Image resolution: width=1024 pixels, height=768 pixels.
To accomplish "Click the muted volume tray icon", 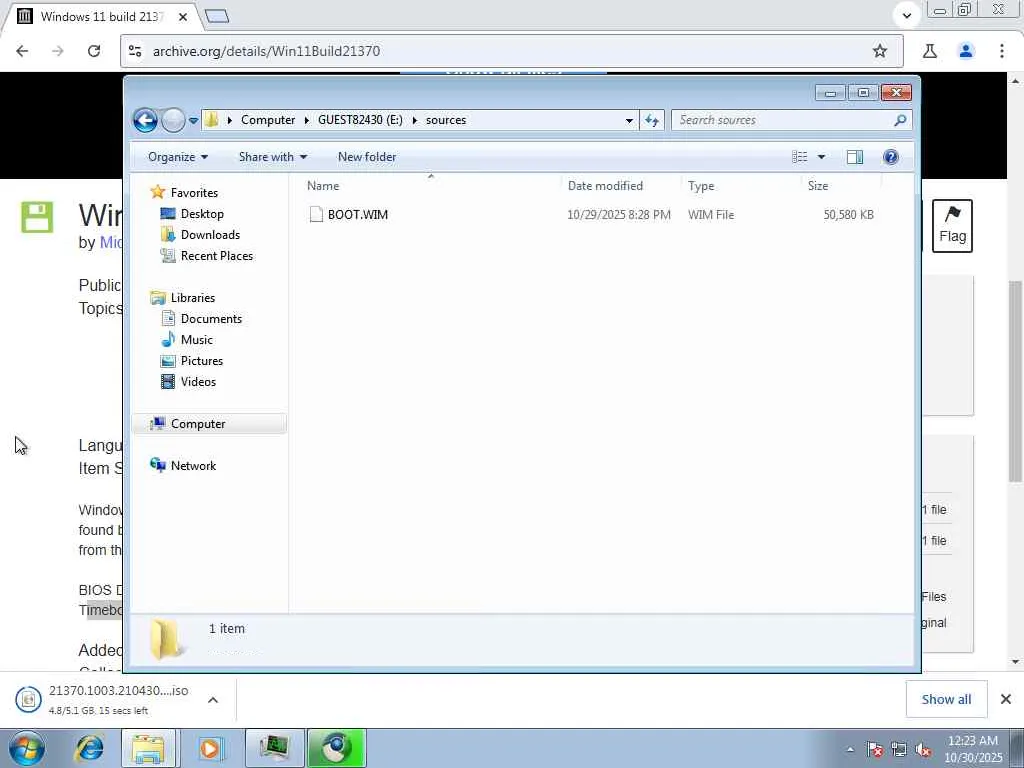I will click(923, 750).
